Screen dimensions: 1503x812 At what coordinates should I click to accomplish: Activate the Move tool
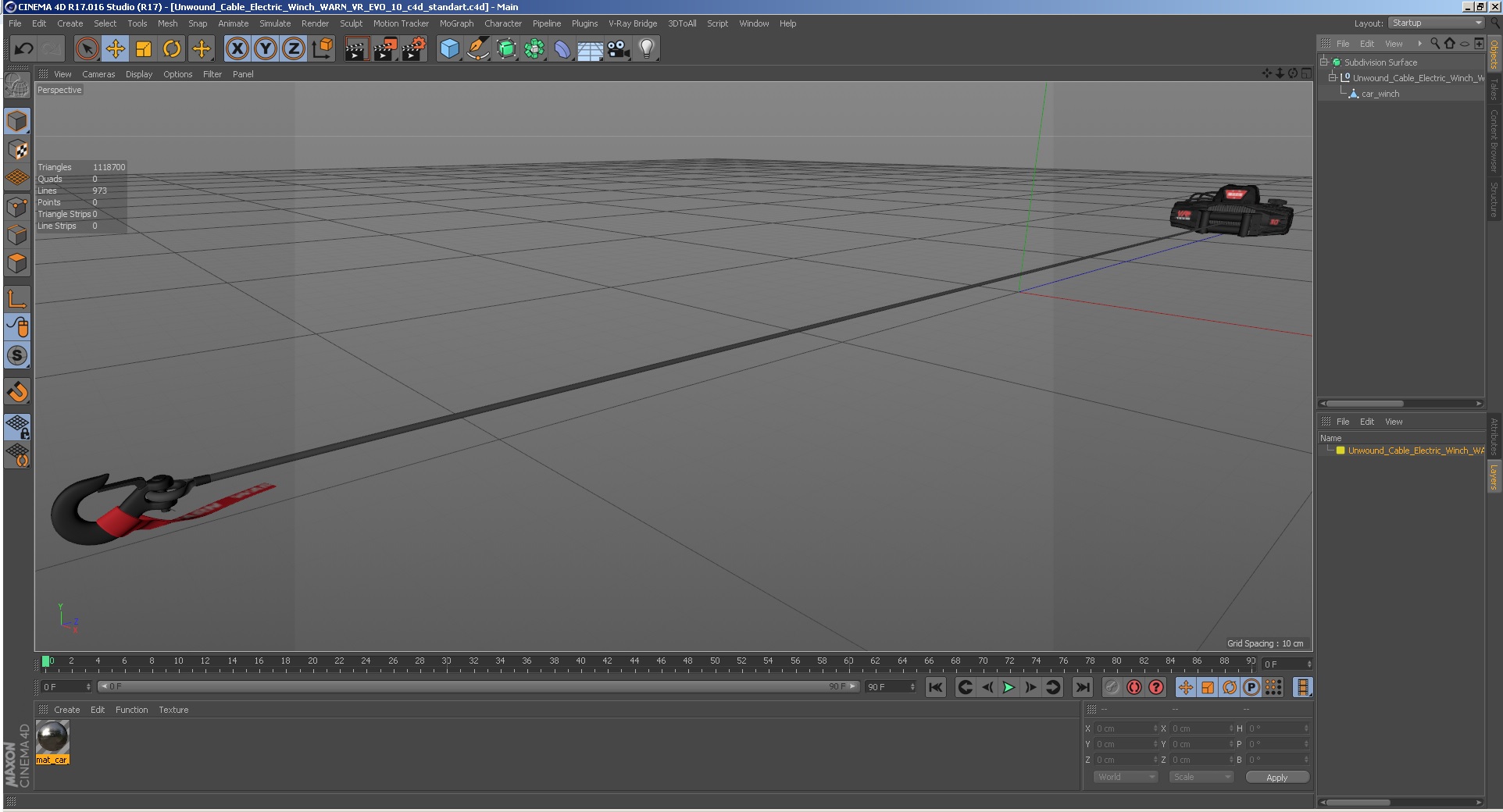tap(116, 49)
